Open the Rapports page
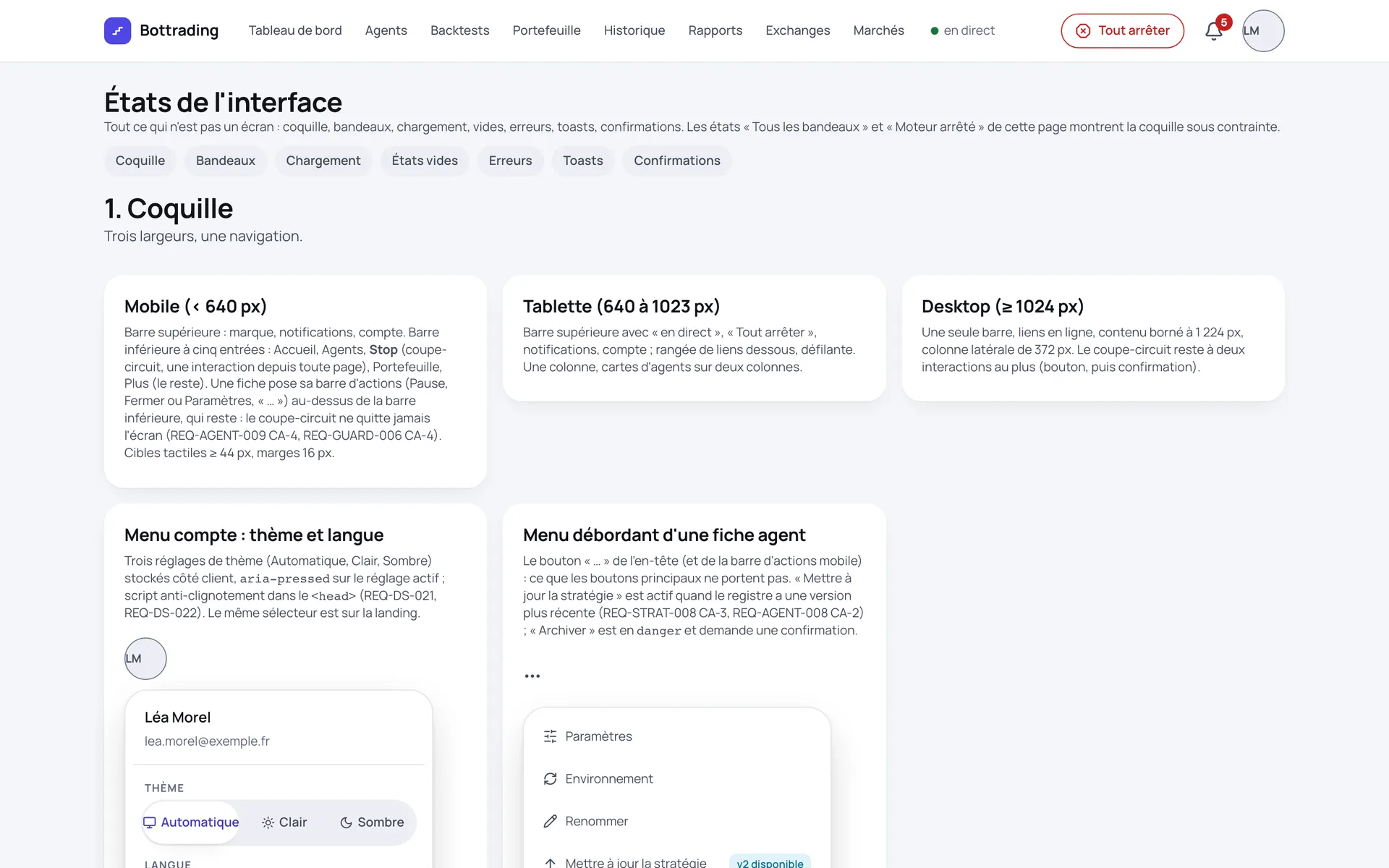The image size is (1389, 868). tap(715, 30)
